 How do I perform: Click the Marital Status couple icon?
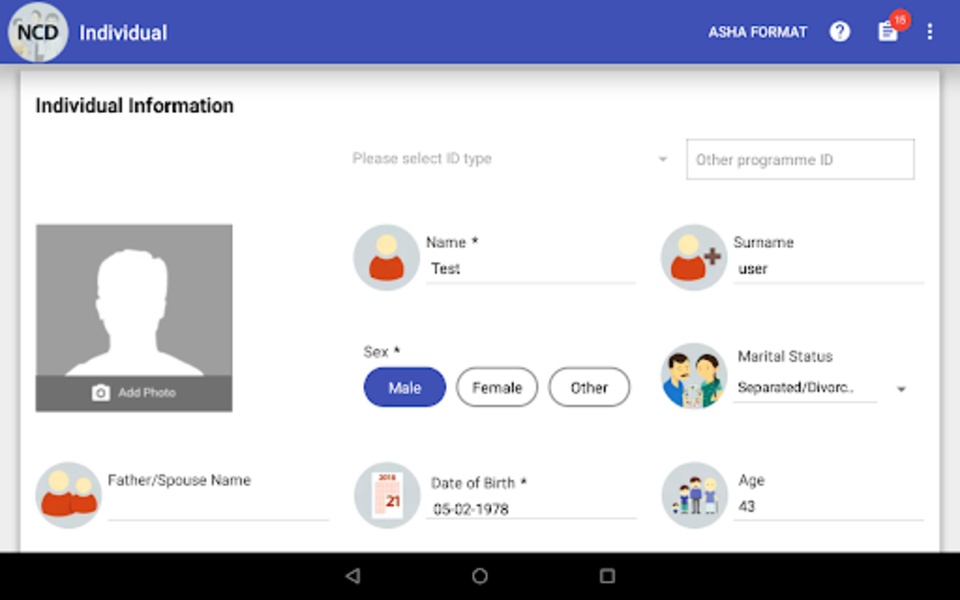coord(694,376)
